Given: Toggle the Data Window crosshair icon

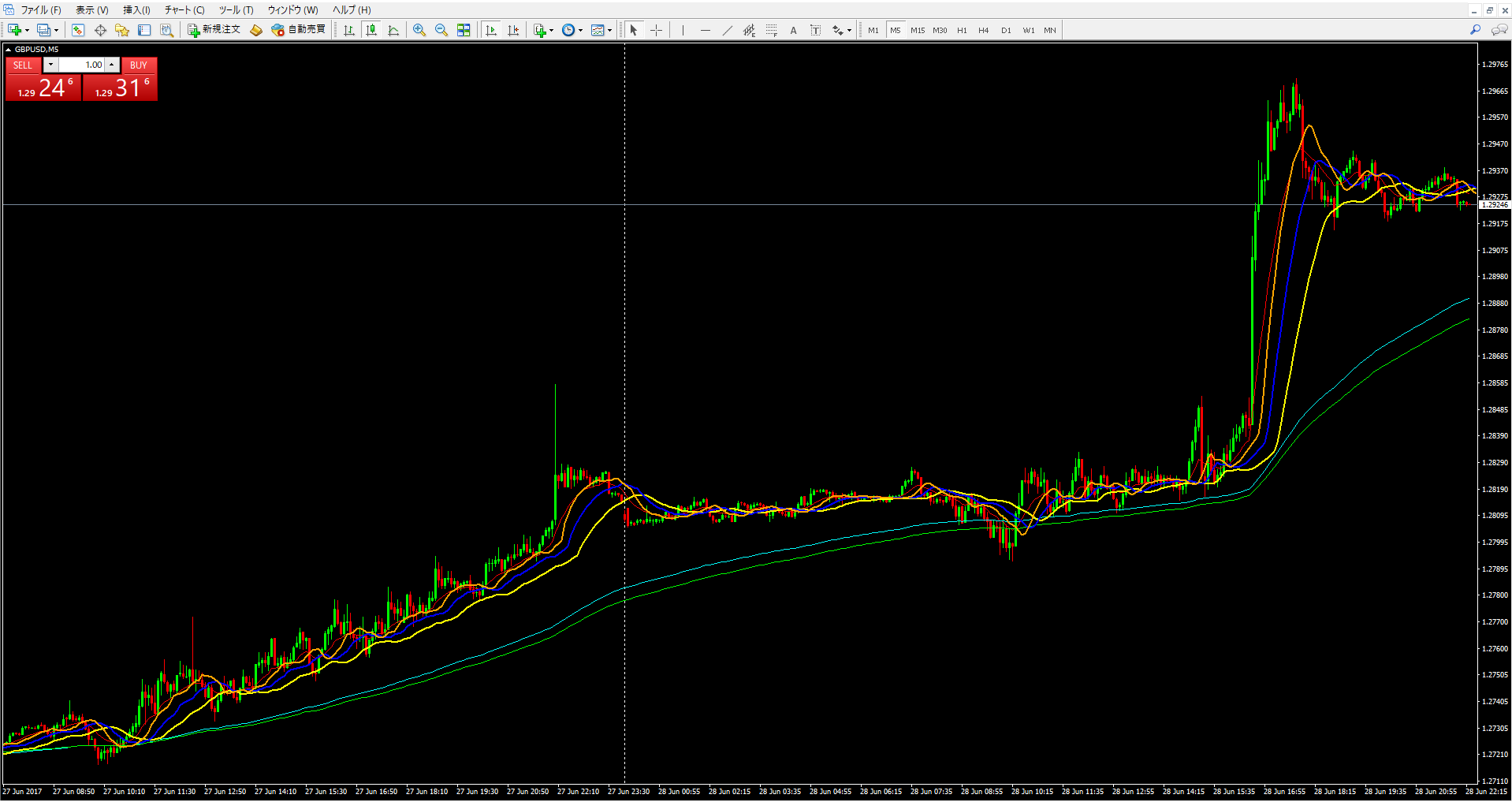Looking at the screenshot, I should [x=100, y=30].
